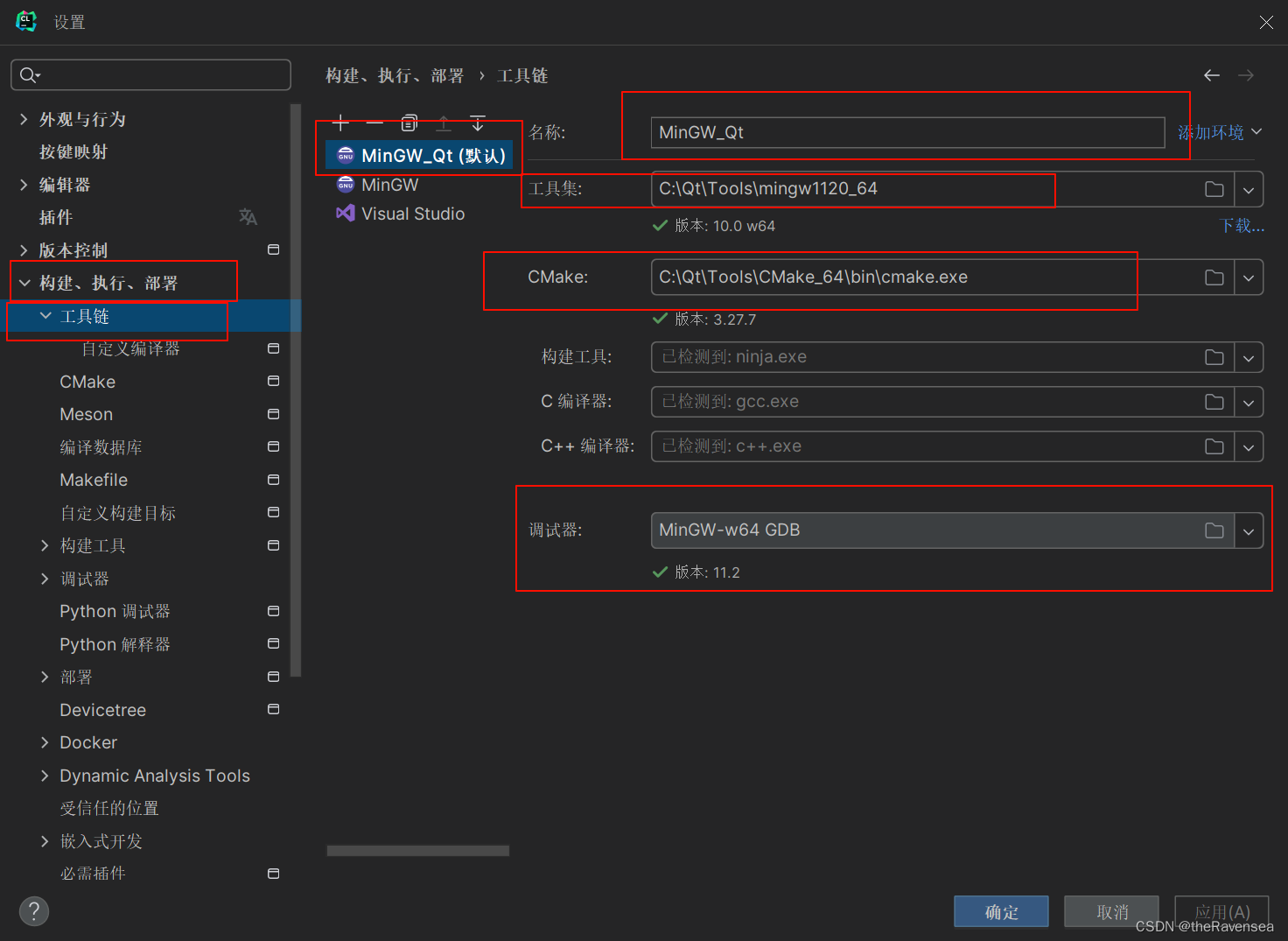Collapse the 工具链 tree node
The image size is (1288, 941).
[x=45, y=316]
